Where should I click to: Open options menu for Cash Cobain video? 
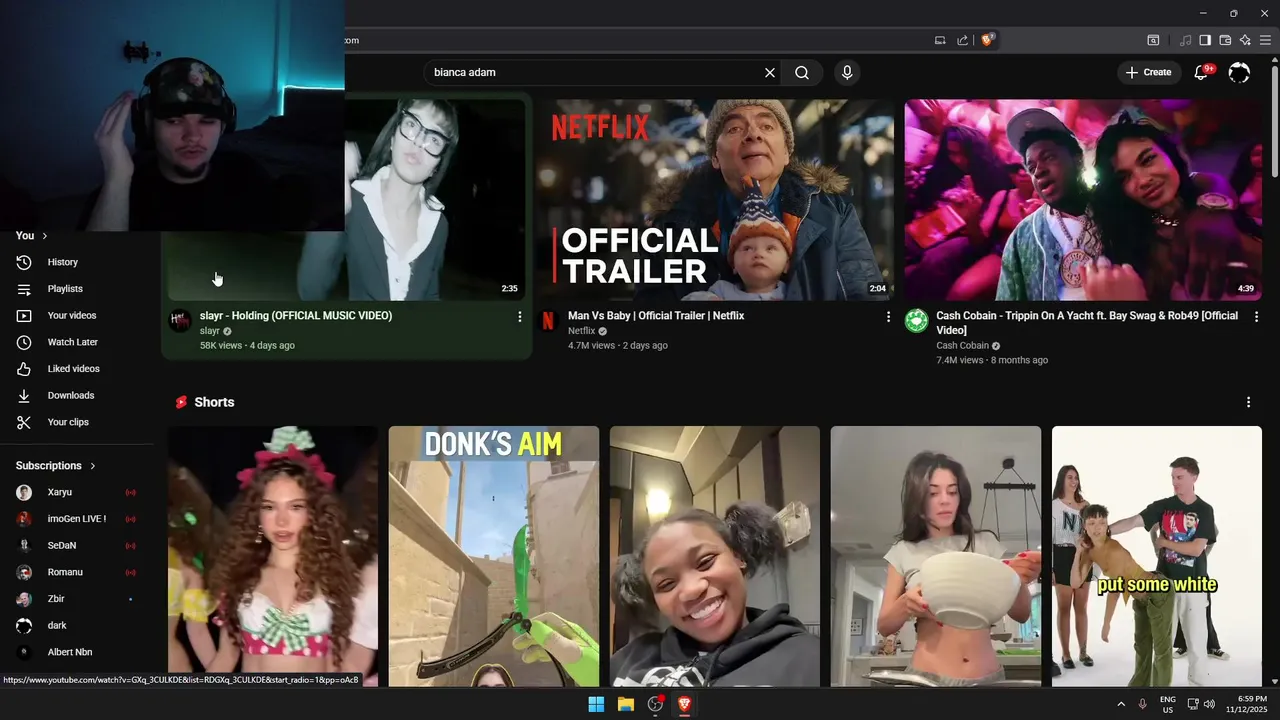click(x=1256, y=316)
